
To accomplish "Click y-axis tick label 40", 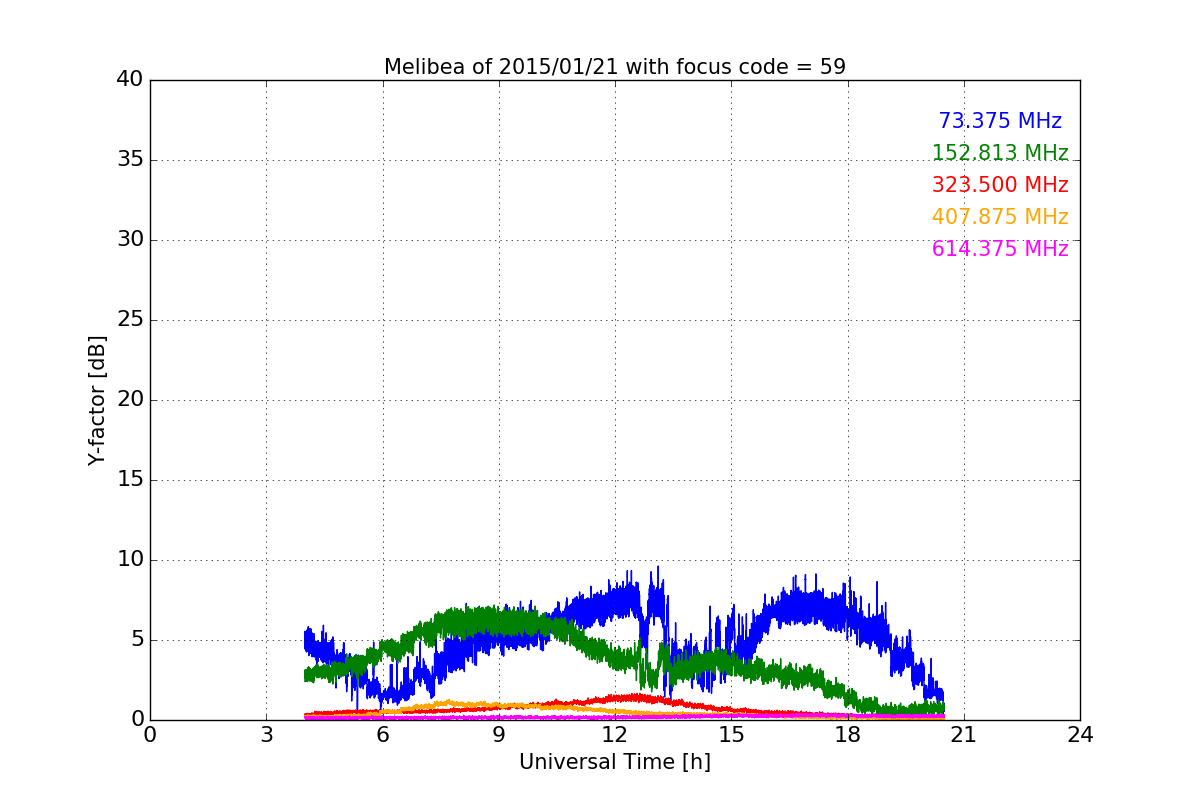I will pos(130,80).
